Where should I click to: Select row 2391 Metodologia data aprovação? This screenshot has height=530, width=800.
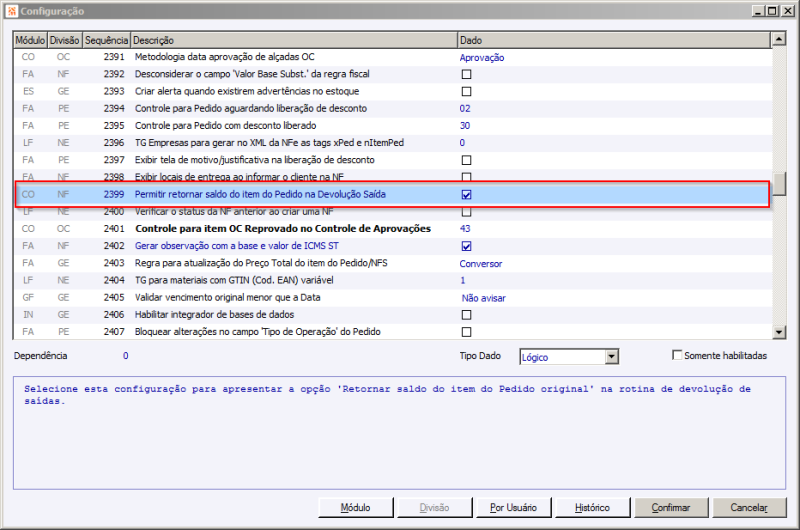(x=393, y=57)
